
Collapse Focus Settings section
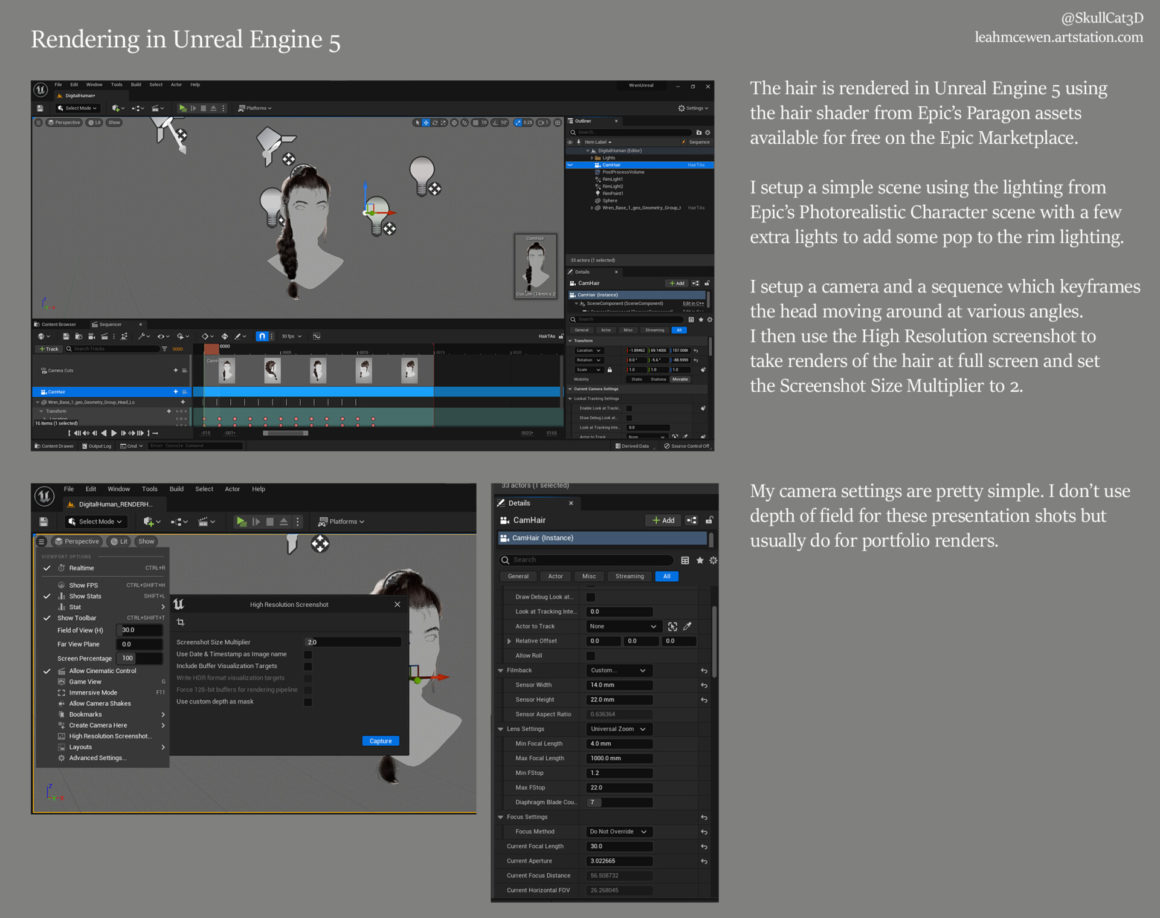(x=501, y=817)
